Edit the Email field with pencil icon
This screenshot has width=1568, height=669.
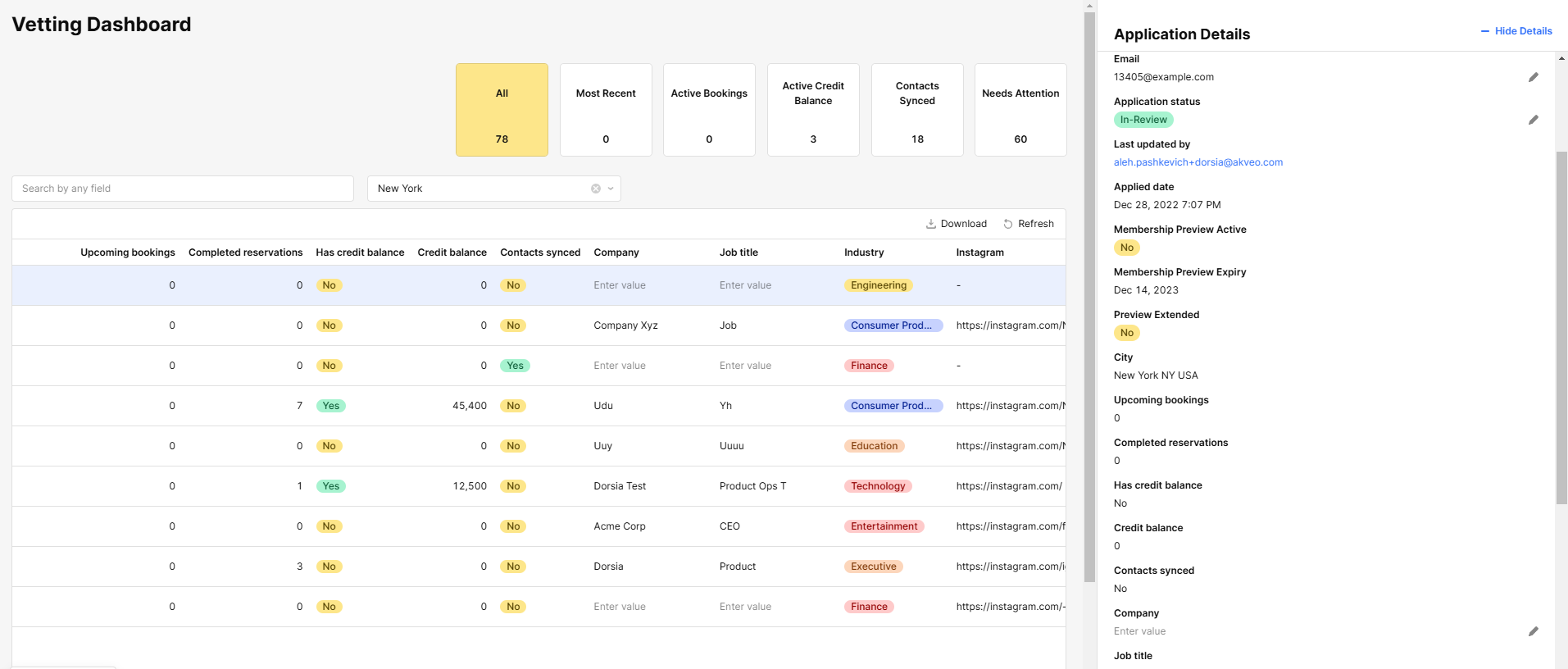click(1533, 77)
